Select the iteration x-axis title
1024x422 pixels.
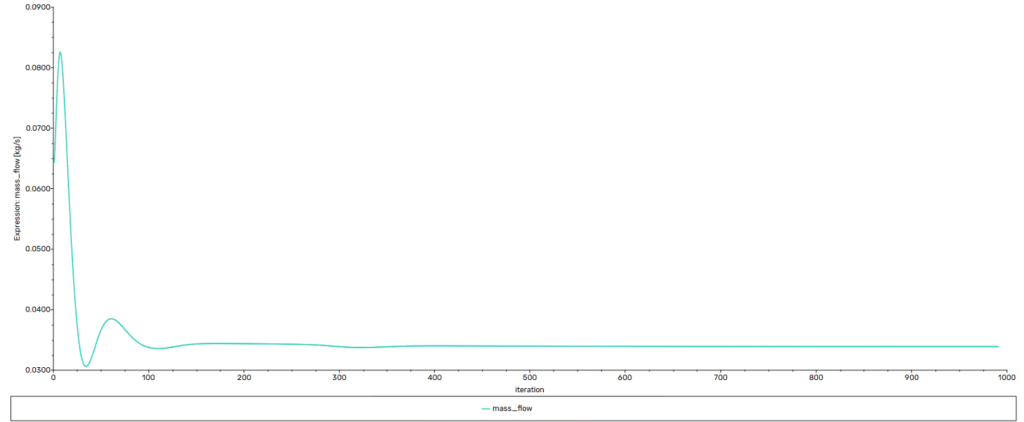(x=529, y=389)
